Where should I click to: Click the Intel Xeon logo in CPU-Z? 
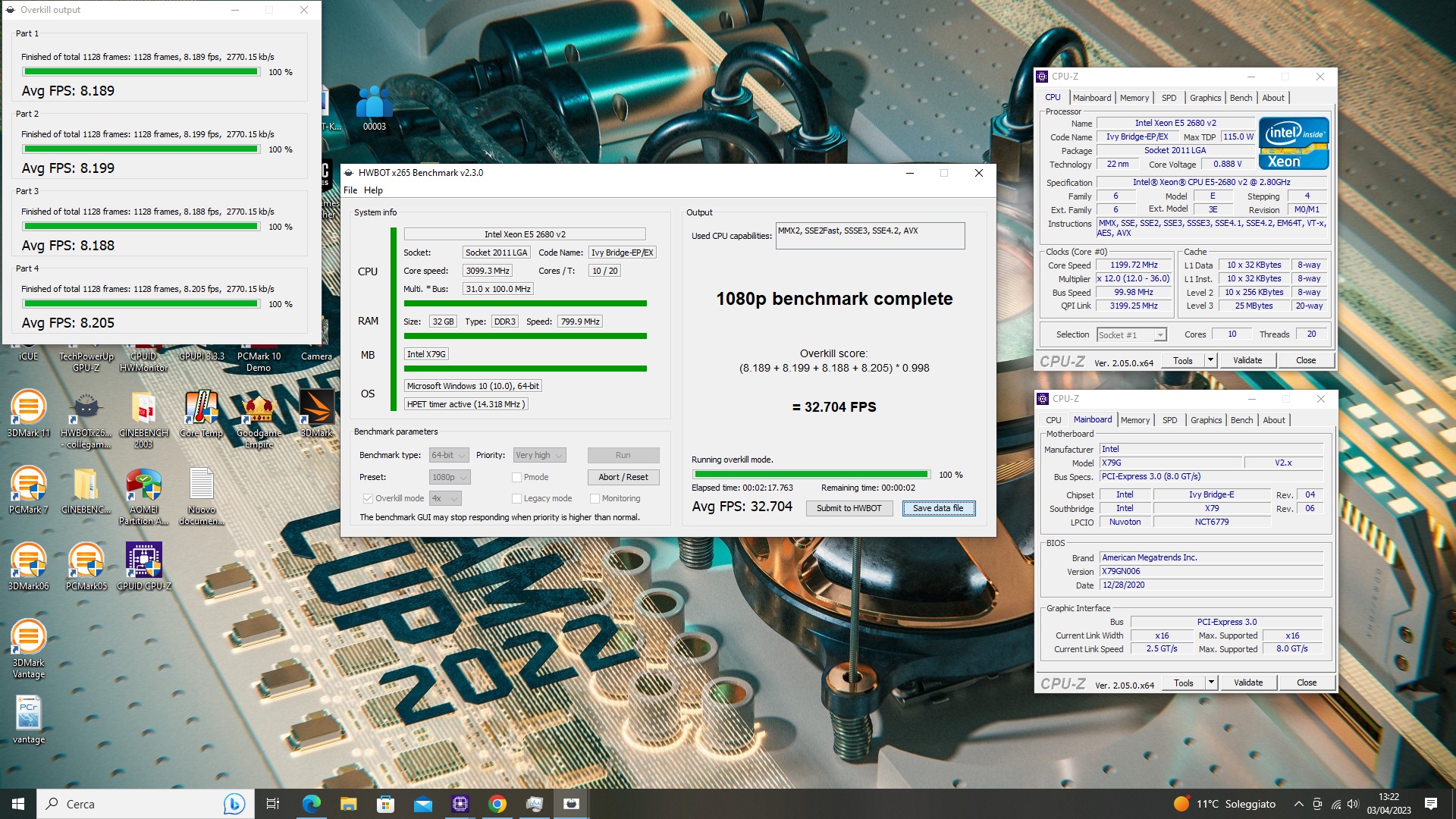(x=1294, y=143)
